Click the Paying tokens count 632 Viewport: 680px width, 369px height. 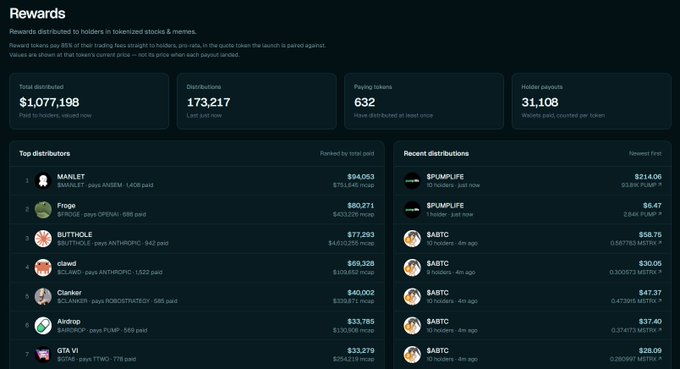coord(364,102)
